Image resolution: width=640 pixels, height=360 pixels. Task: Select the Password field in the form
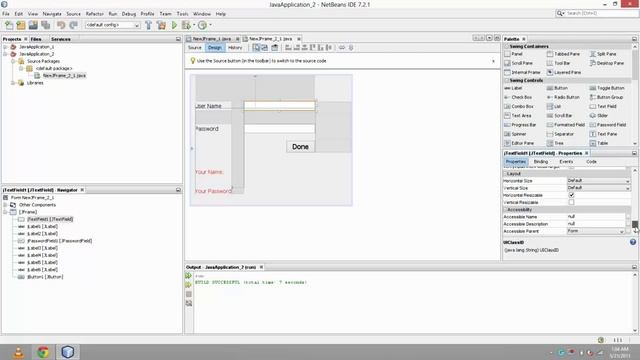pos(280,129)
